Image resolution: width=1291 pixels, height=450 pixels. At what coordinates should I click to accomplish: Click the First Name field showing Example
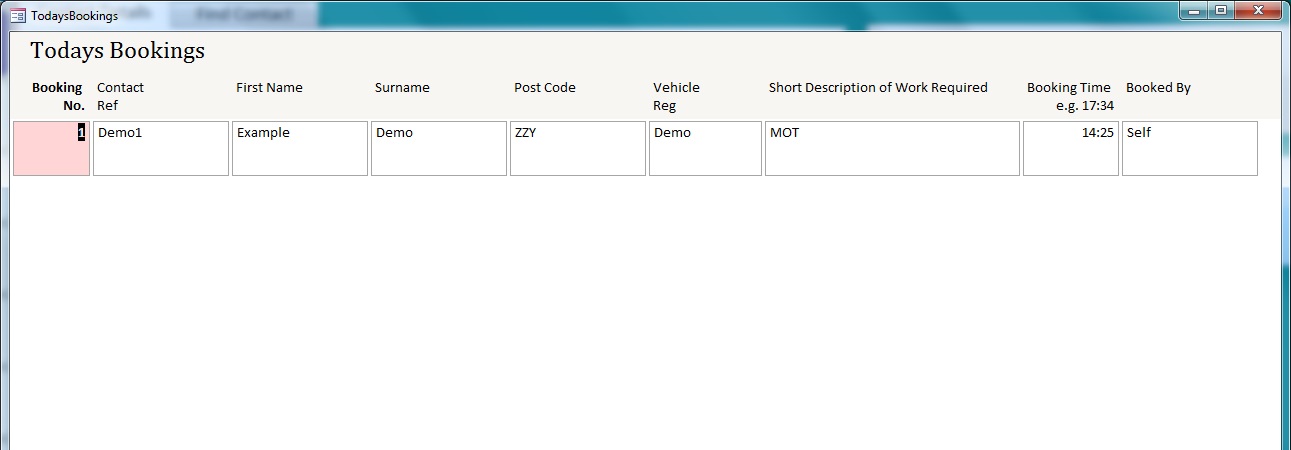(x=300, y=149)
